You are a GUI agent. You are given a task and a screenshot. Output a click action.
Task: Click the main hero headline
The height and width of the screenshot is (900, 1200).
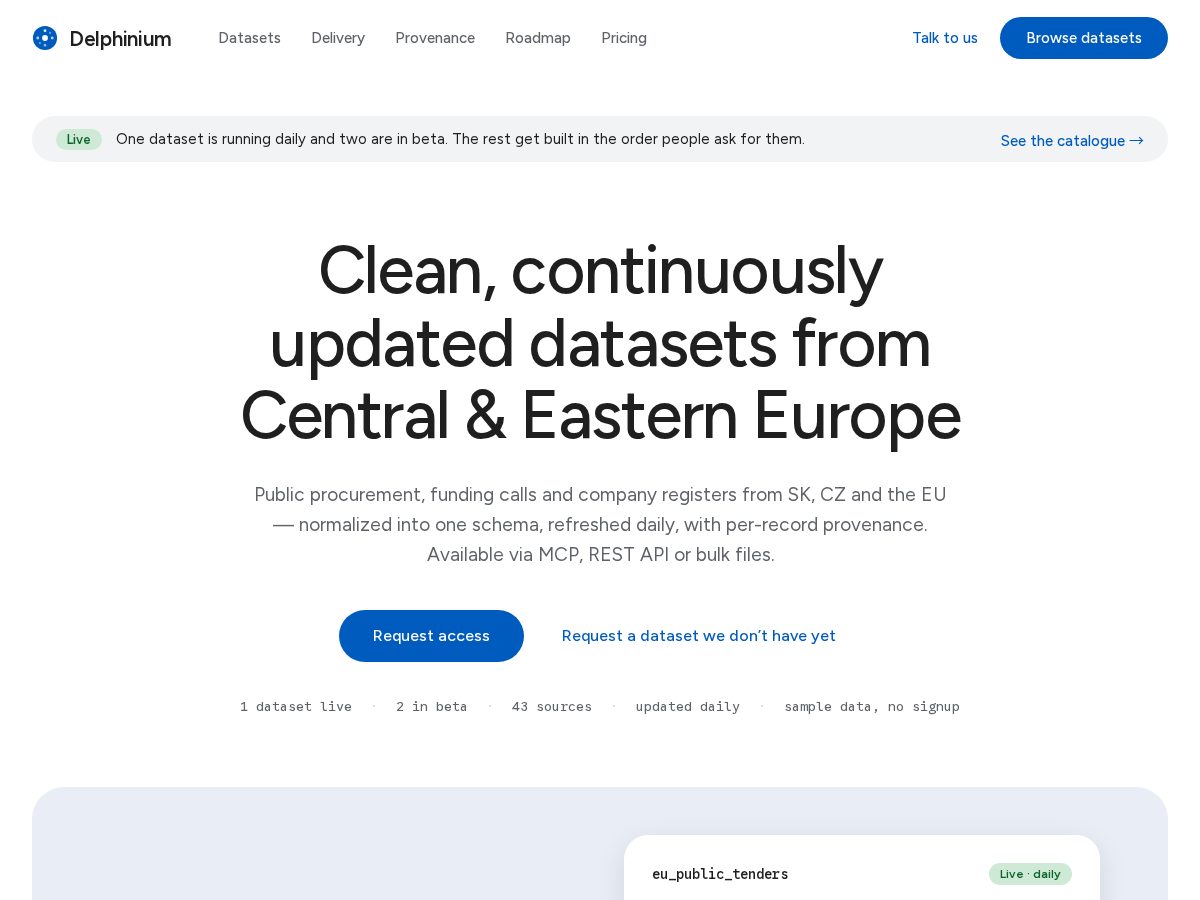point(600,343)
